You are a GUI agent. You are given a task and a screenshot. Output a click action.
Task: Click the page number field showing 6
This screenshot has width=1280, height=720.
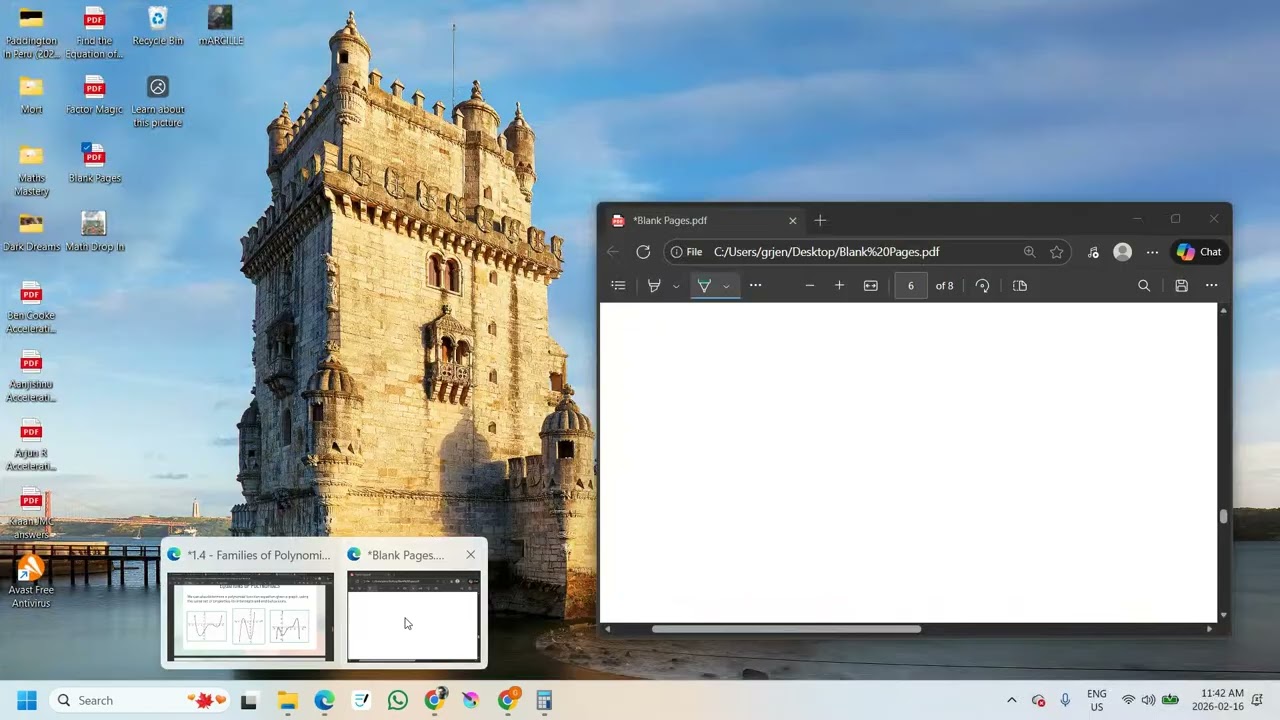910,286
